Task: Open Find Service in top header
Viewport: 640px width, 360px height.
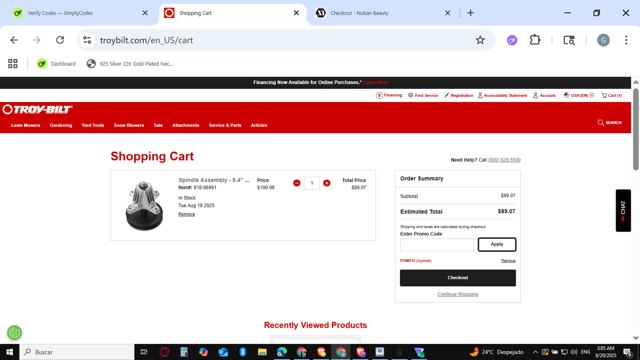Action: click(x=423, y=95)
